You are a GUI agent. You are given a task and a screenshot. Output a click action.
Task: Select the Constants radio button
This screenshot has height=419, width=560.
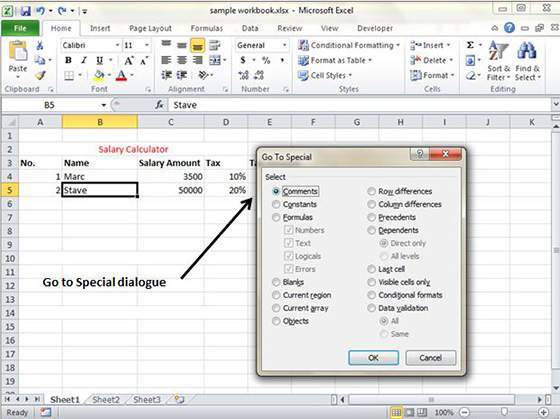tap(276, 204)
